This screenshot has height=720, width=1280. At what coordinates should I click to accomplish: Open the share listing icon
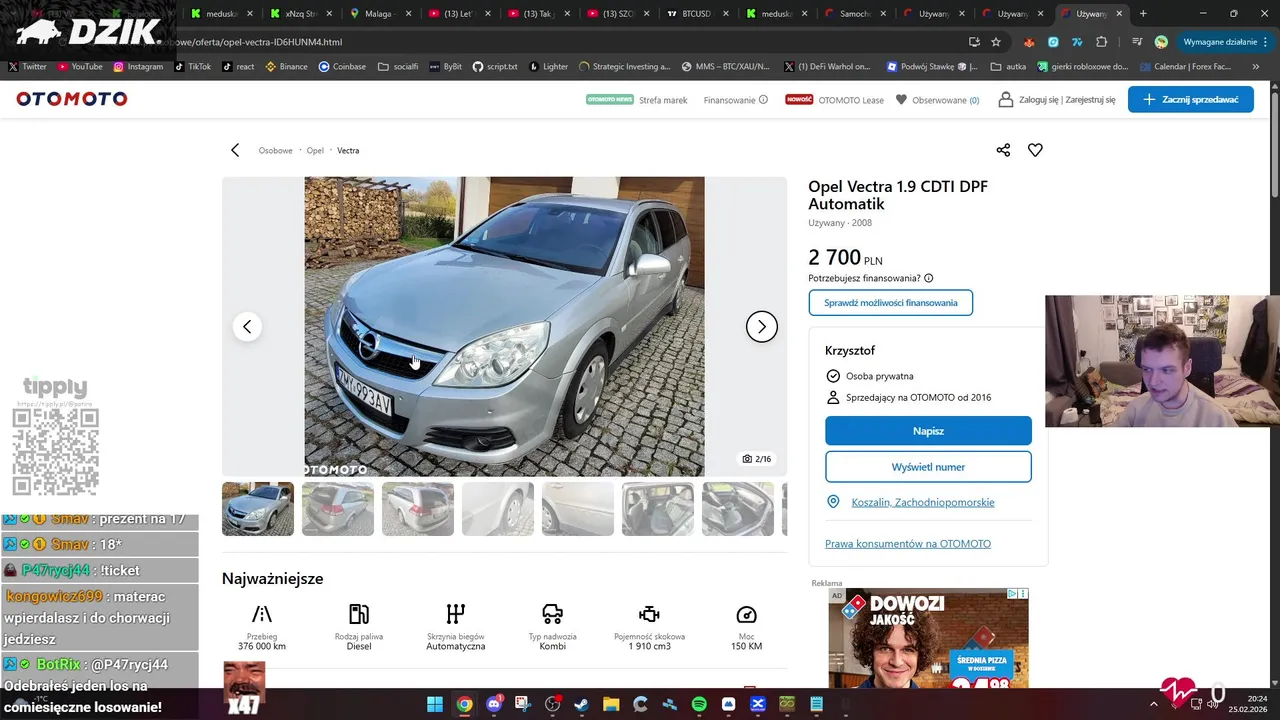1003,150
